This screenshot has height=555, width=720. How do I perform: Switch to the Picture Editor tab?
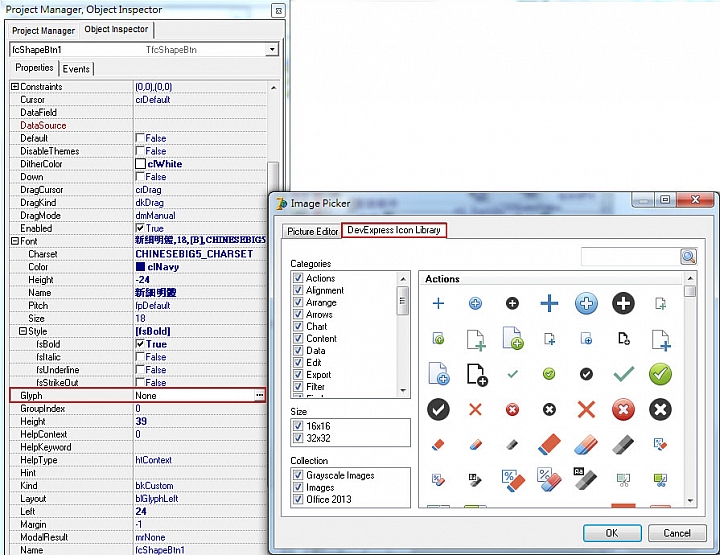click(x=312, y=231)
